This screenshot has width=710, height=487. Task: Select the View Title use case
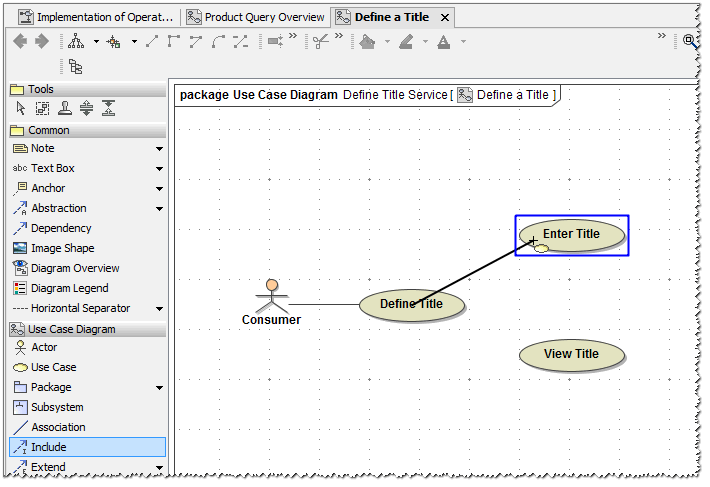572,354
